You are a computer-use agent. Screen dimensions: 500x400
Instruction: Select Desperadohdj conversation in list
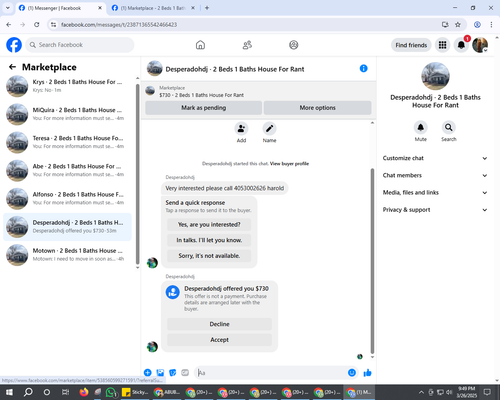67,227
